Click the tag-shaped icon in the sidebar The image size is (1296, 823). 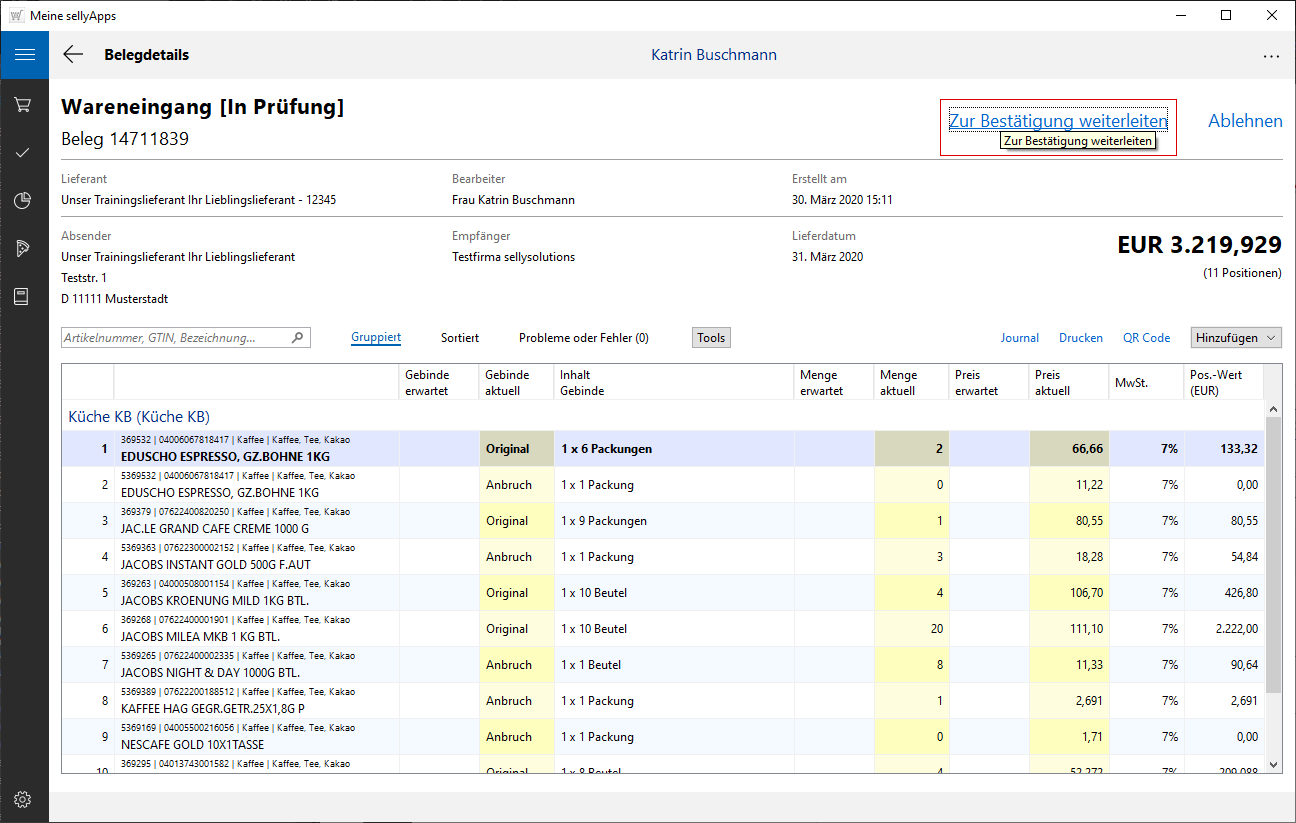[23, 249]
